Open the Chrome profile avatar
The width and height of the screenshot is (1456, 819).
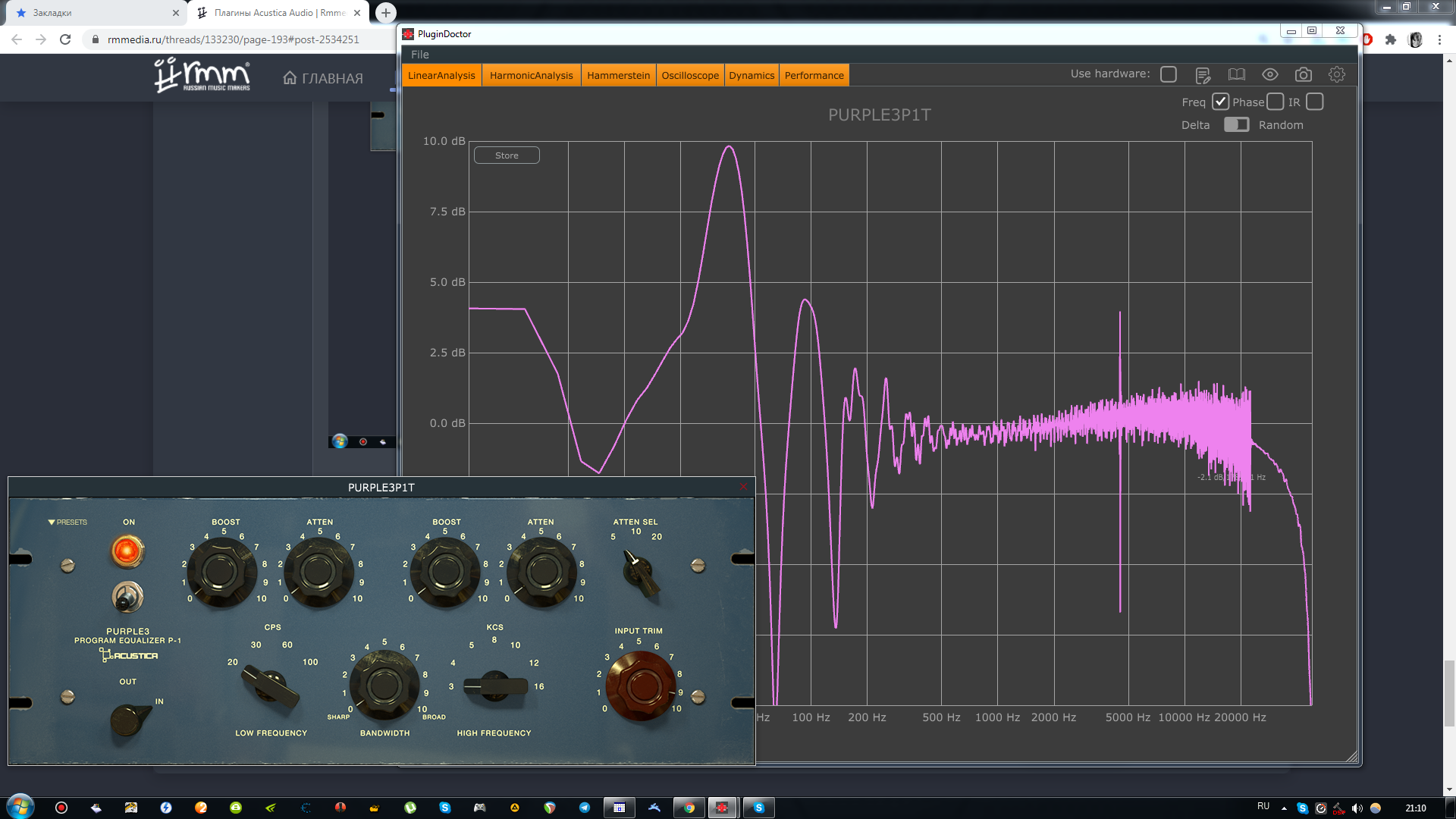[1415, 39]
